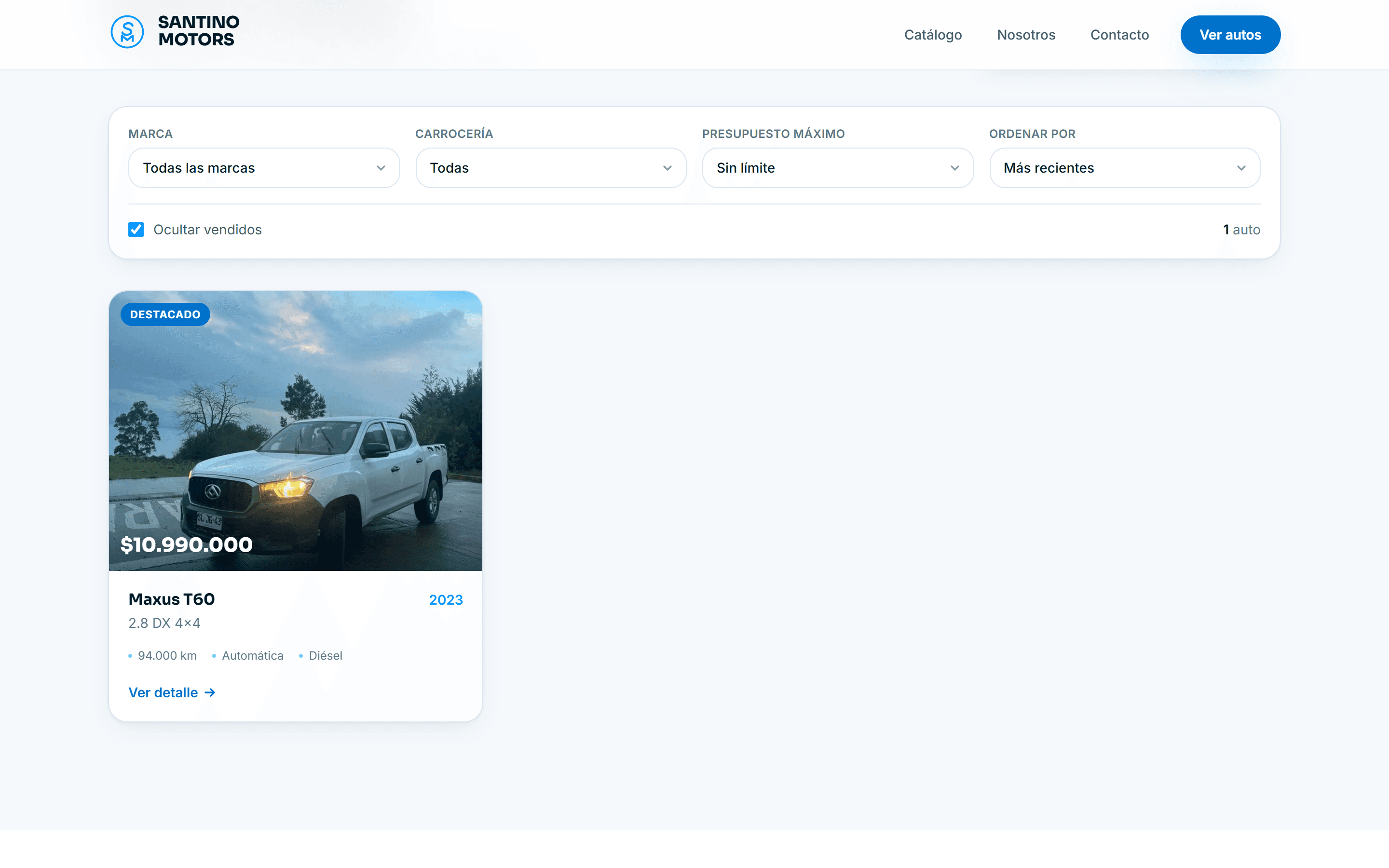Click the Ver autos button
Viewport: 1389px width, 868px height.
[1230, 34]
